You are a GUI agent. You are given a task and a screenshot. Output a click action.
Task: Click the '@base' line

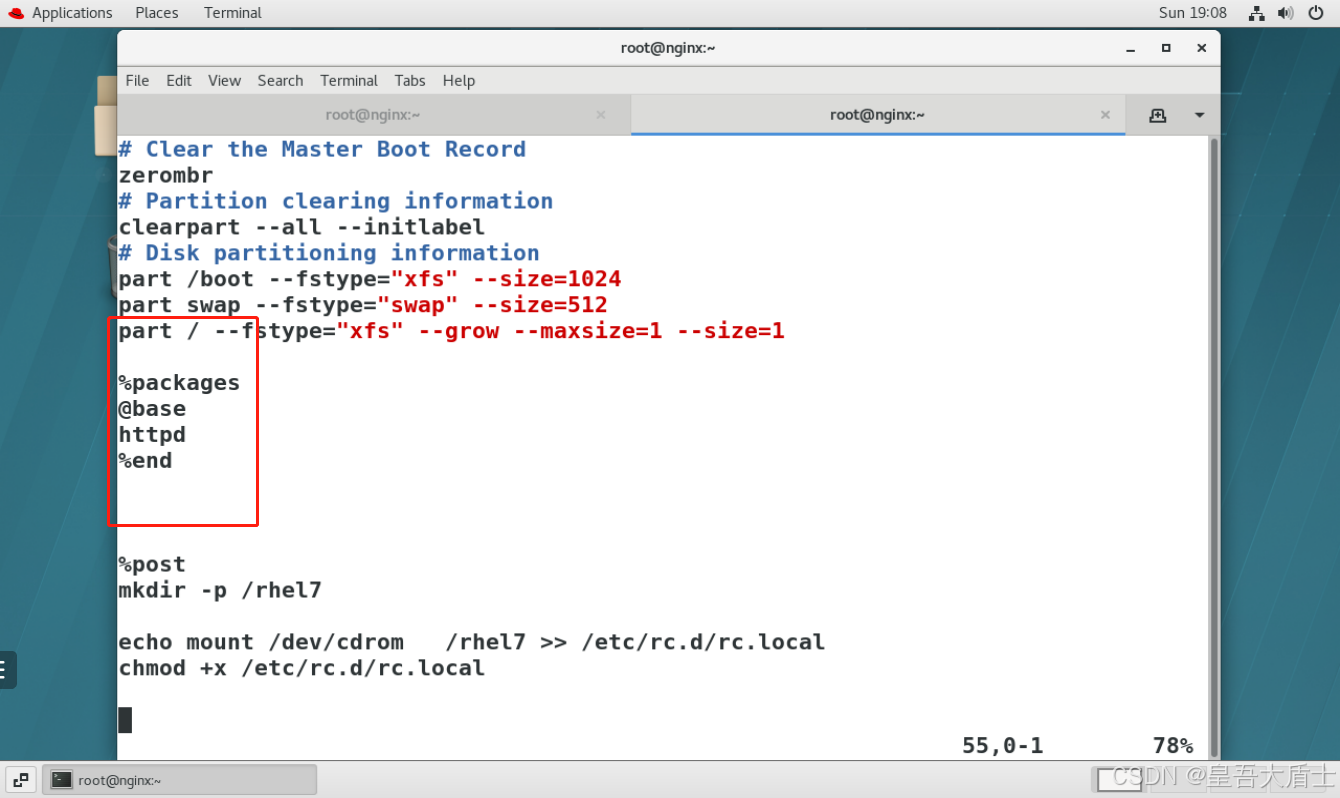152,409
